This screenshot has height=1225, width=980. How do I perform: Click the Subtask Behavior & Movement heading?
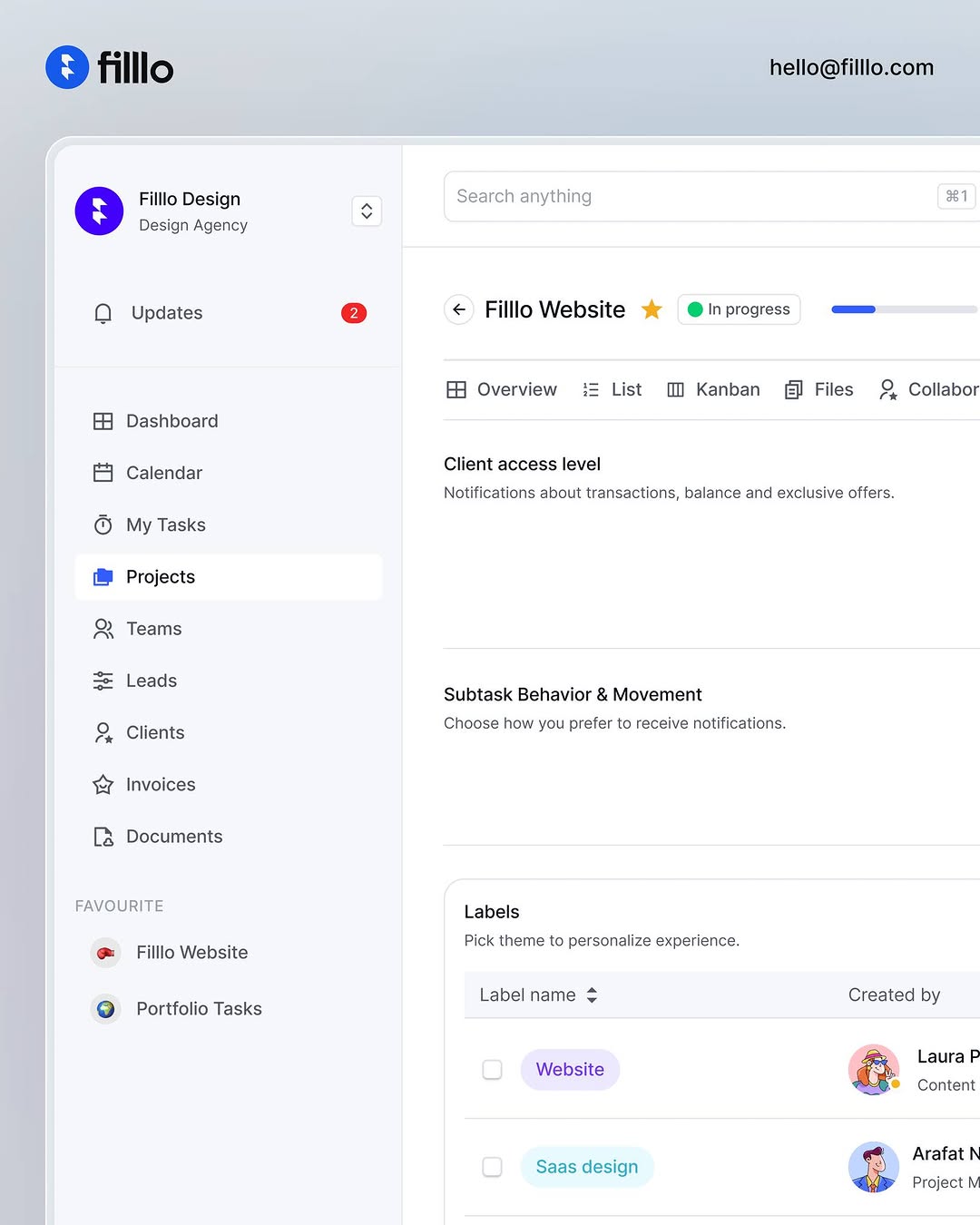pos(573,694)
